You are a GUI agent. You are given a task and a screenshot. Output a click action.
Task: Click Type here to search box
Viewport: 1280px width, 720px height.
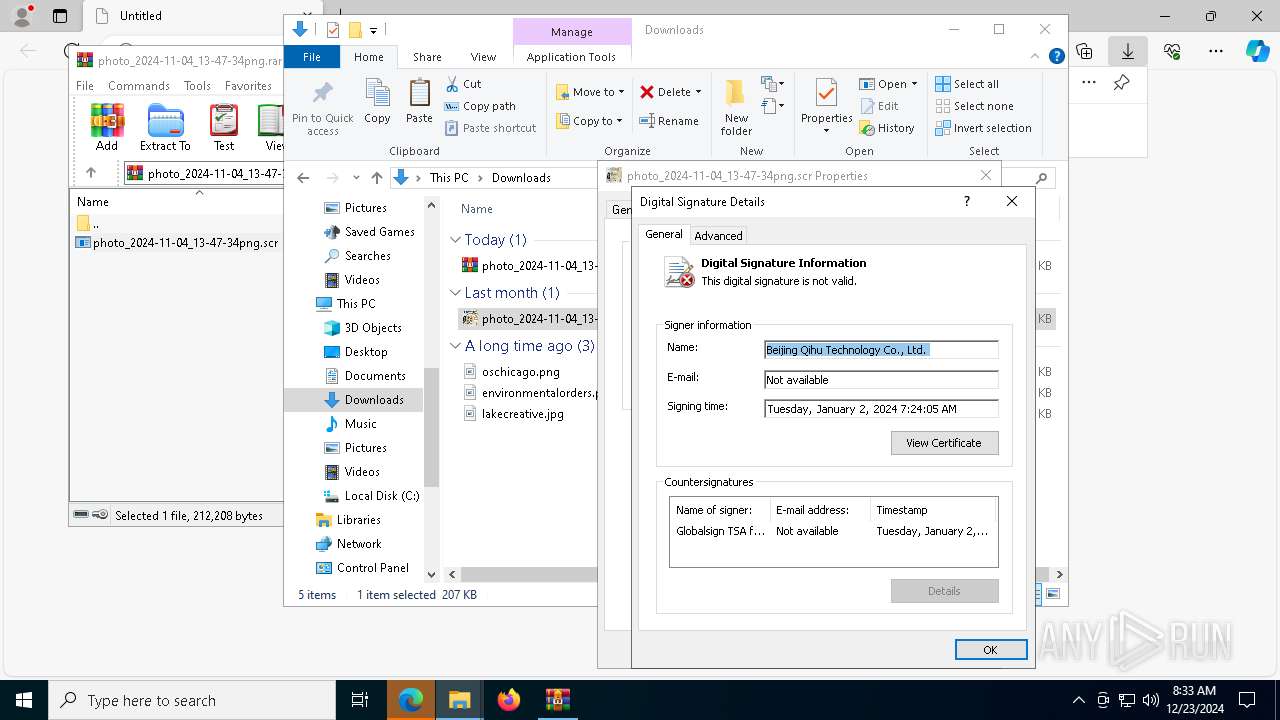click(192, 700)
